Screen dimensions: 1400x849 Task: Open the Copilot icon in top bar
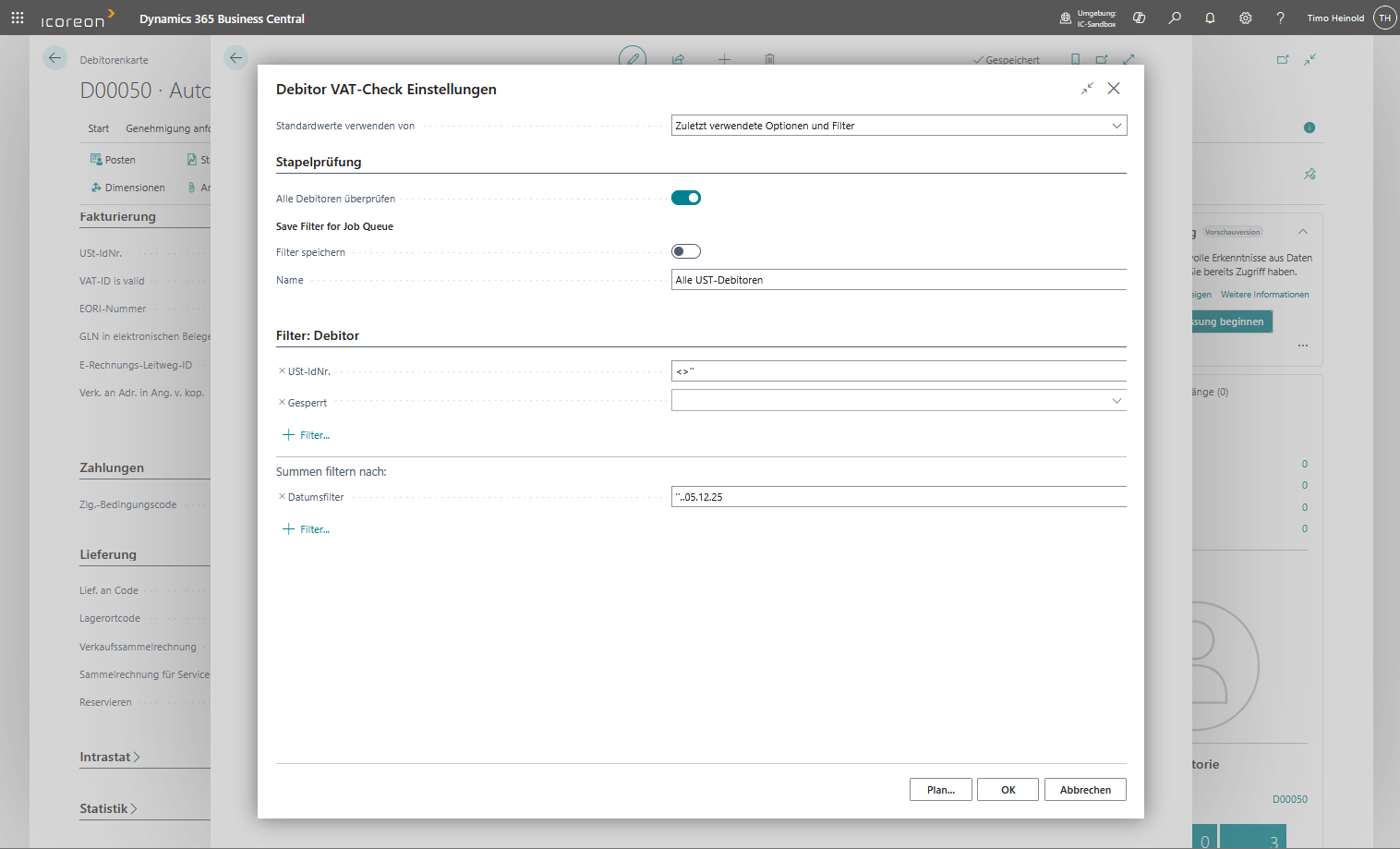[x=1139, y=18]
